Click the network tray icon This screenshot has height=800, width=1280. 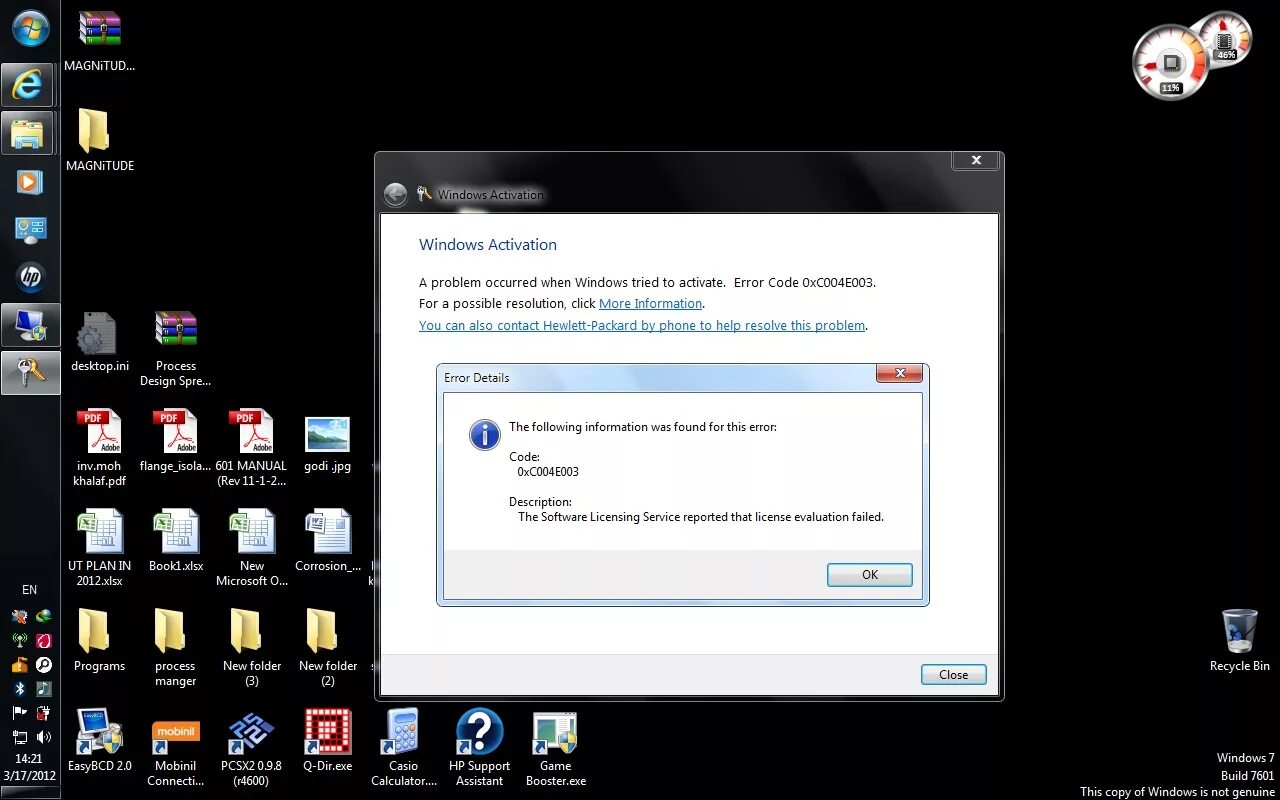point(20,737)
